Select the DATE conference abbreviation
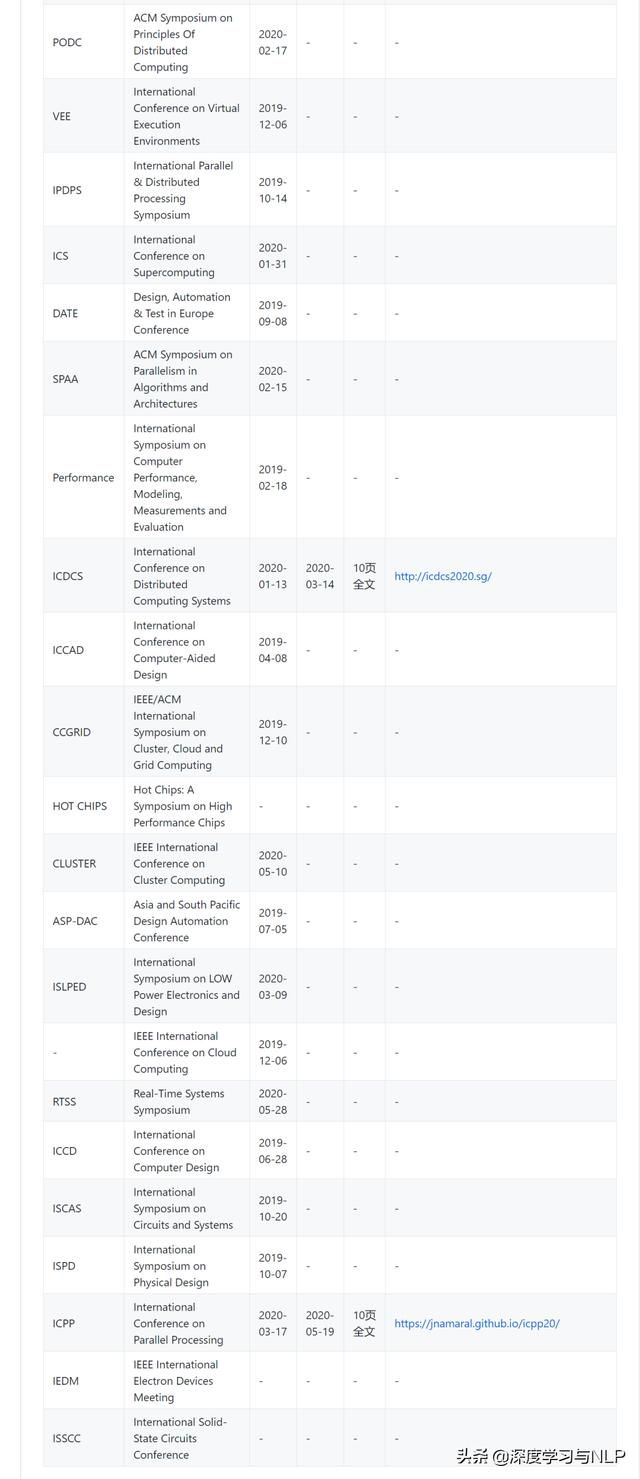The height and width of the screenshot is (1479, 640). click(65, 313)
